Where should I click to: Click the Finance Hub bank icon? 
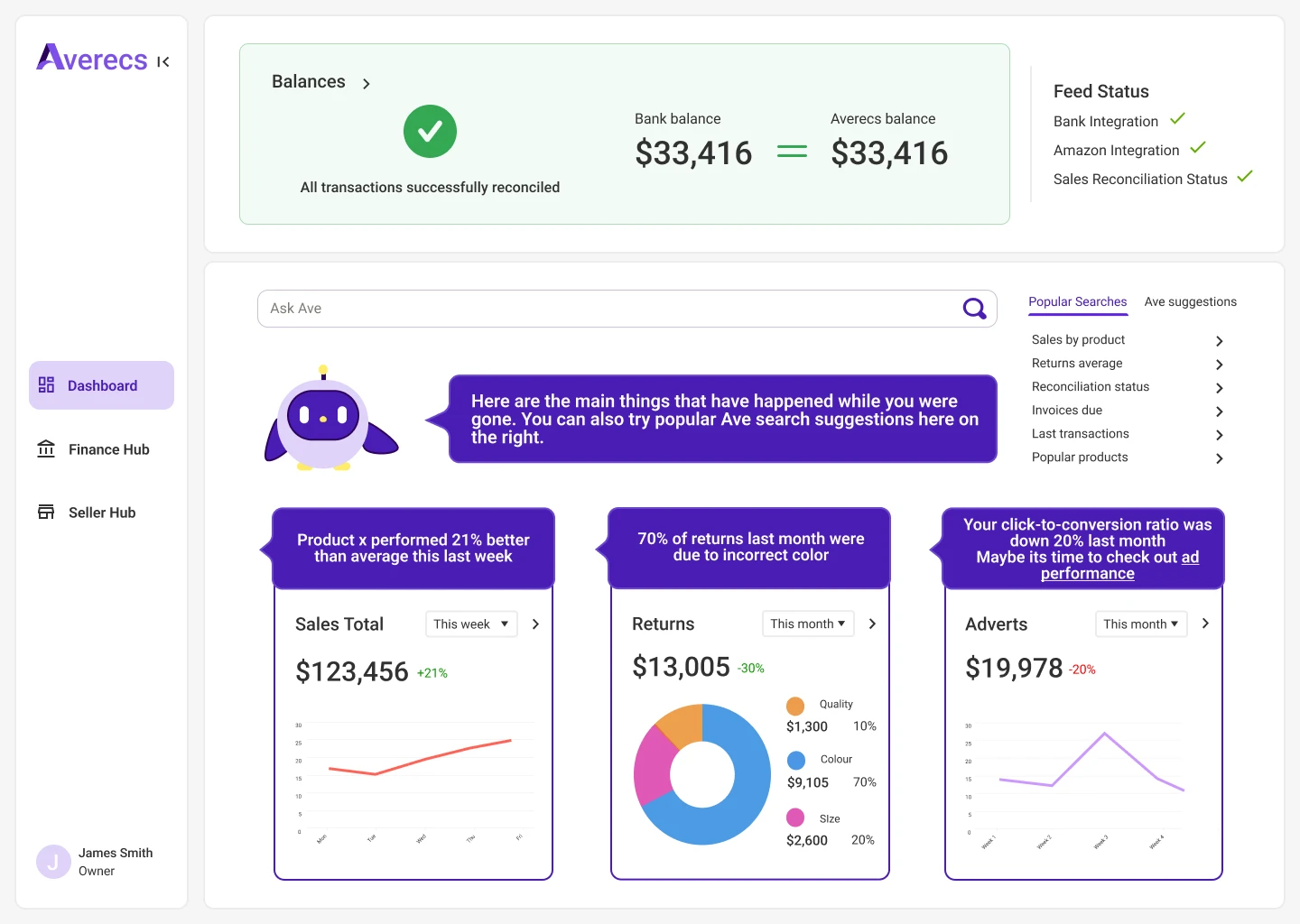[46, 448]
